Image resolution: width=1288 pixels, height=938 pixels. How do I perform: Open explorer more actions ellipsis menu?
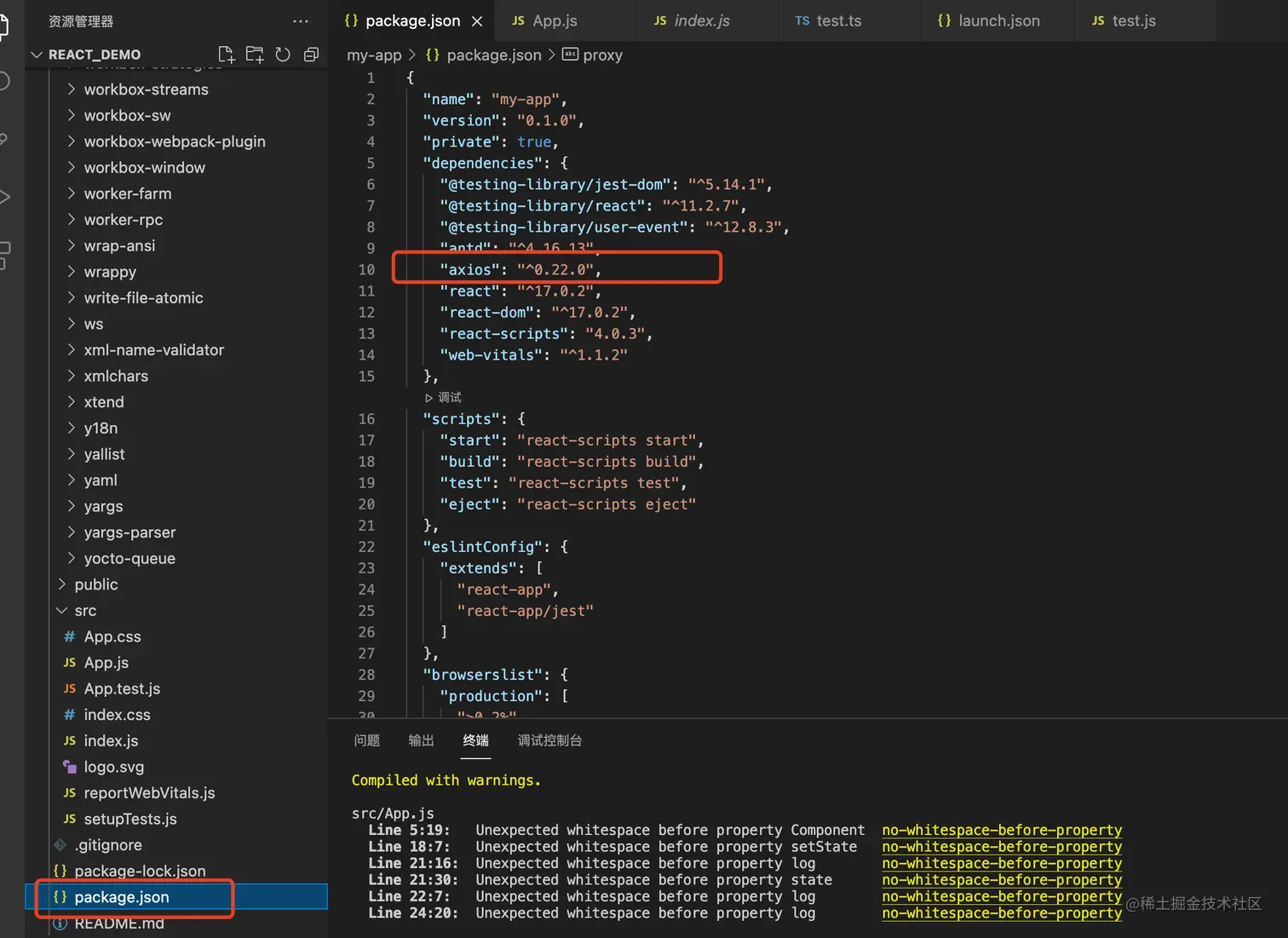[301, 21]
